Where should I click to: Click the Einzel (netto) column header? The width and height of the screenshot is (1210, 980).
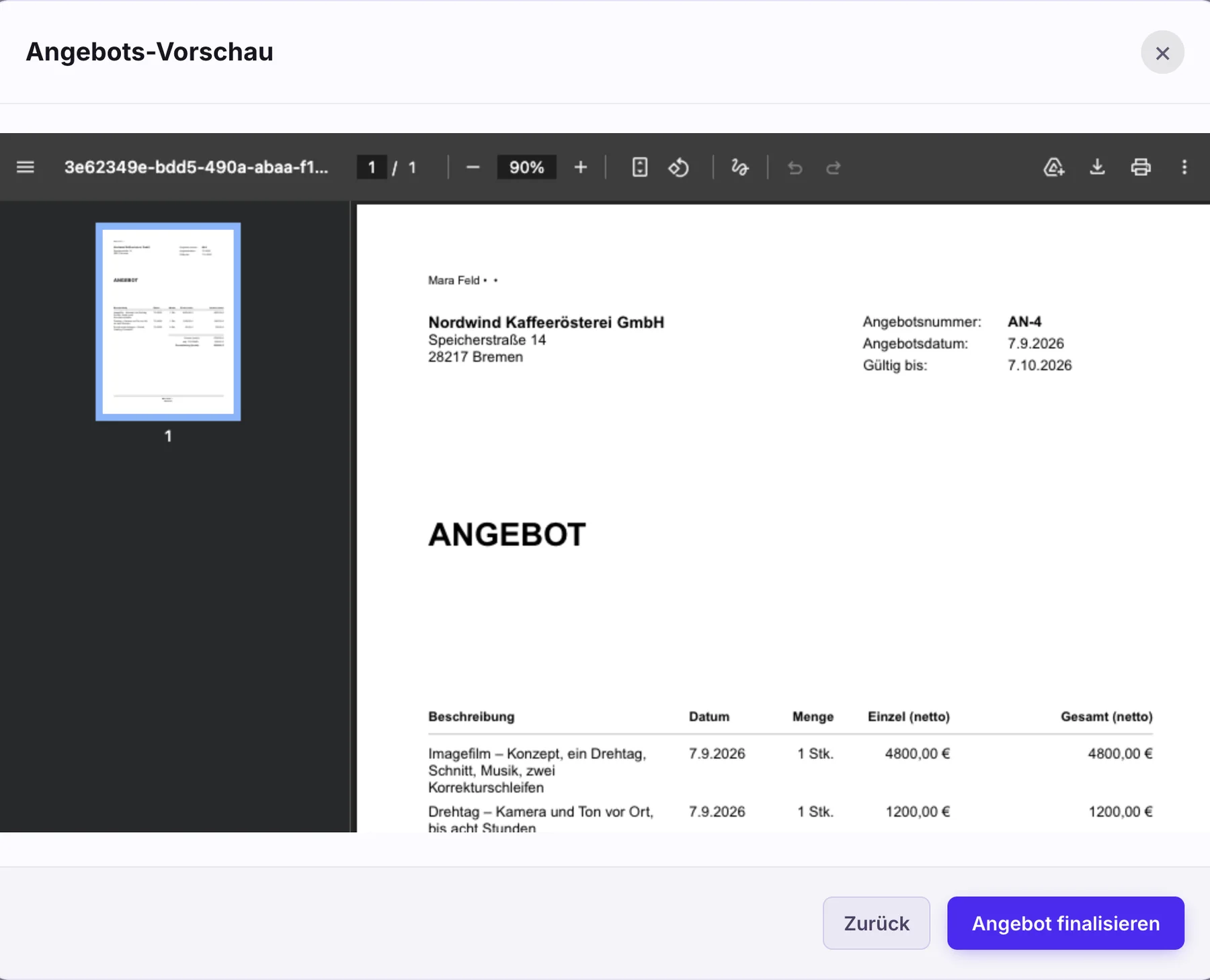pos(908,717)
